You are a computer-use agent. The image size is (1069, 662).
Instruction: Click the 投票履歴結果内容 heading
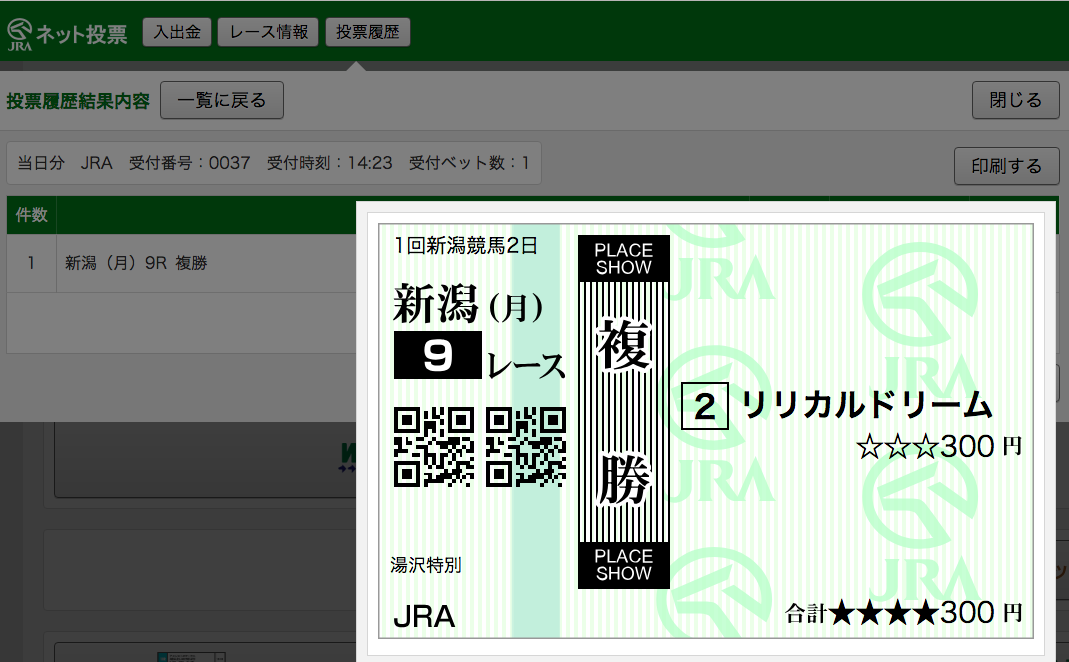78,101
